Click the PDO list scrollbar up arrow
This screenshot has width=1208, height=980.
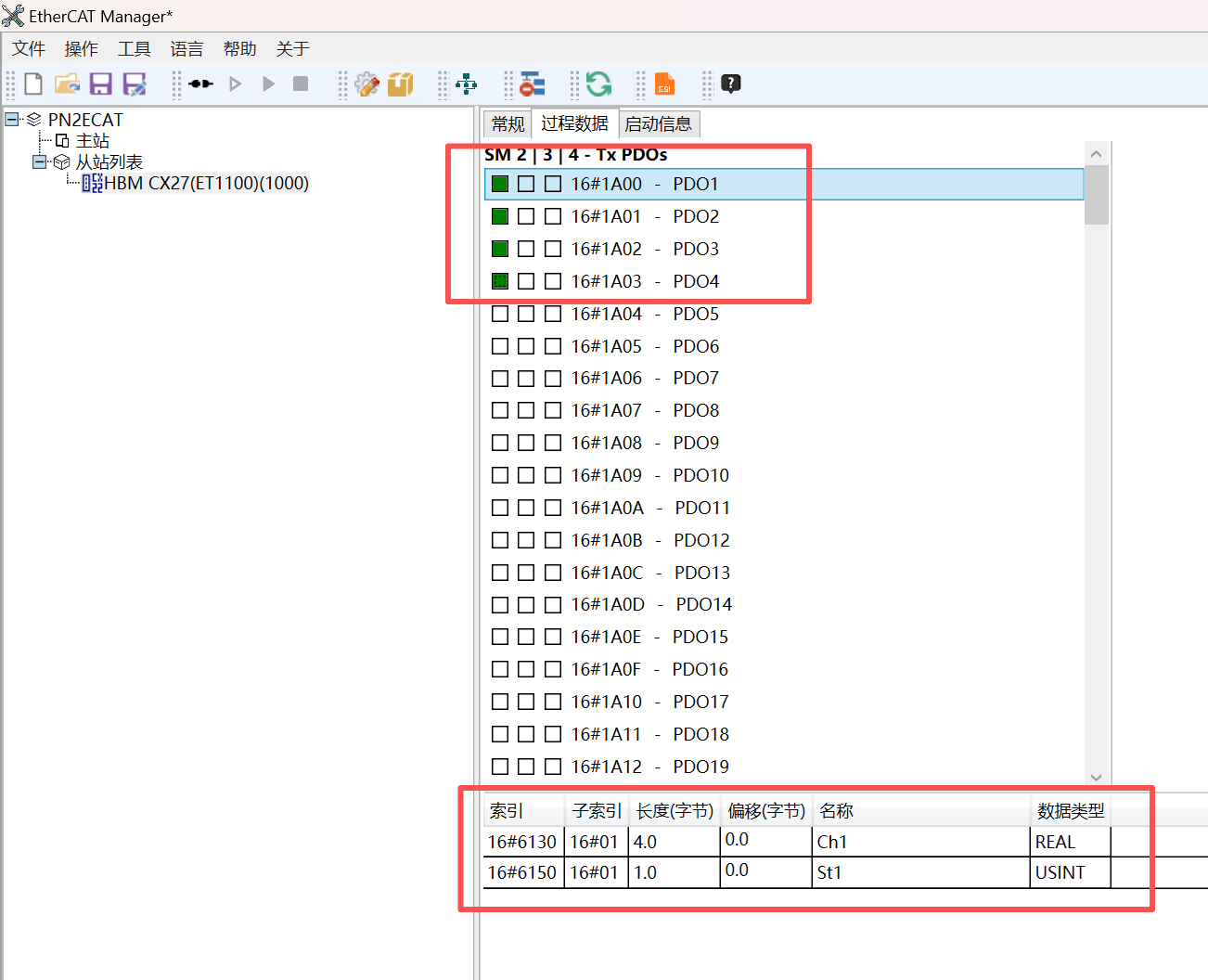coord(1097,154)
